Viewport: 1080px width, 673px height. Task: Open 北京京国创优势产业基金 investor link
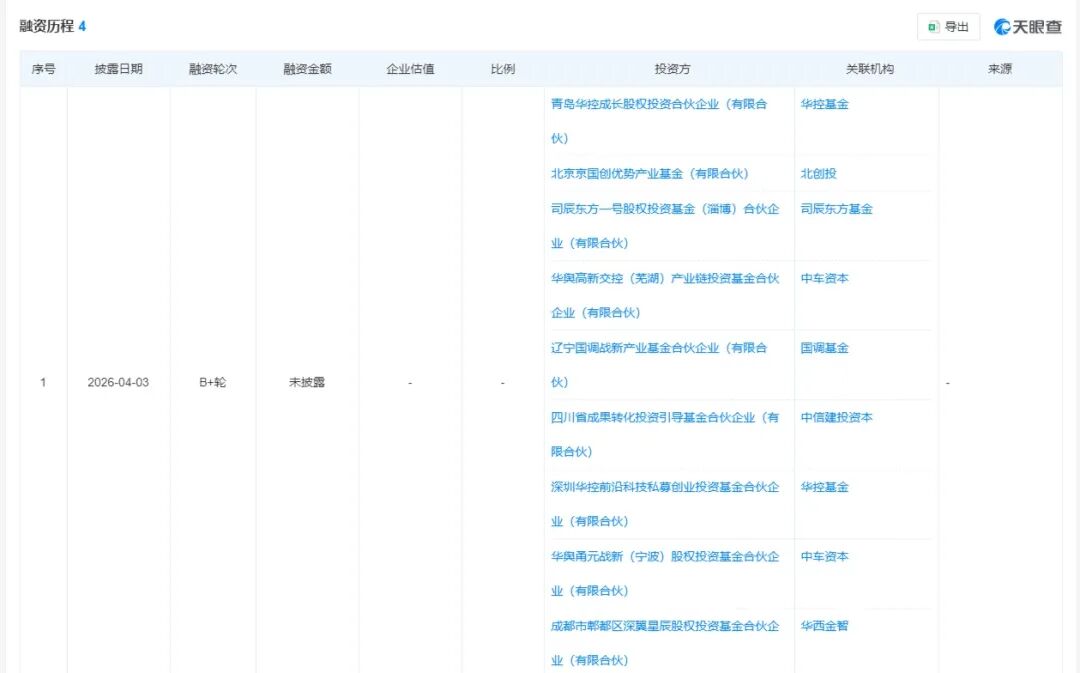(x=649, y=174)
